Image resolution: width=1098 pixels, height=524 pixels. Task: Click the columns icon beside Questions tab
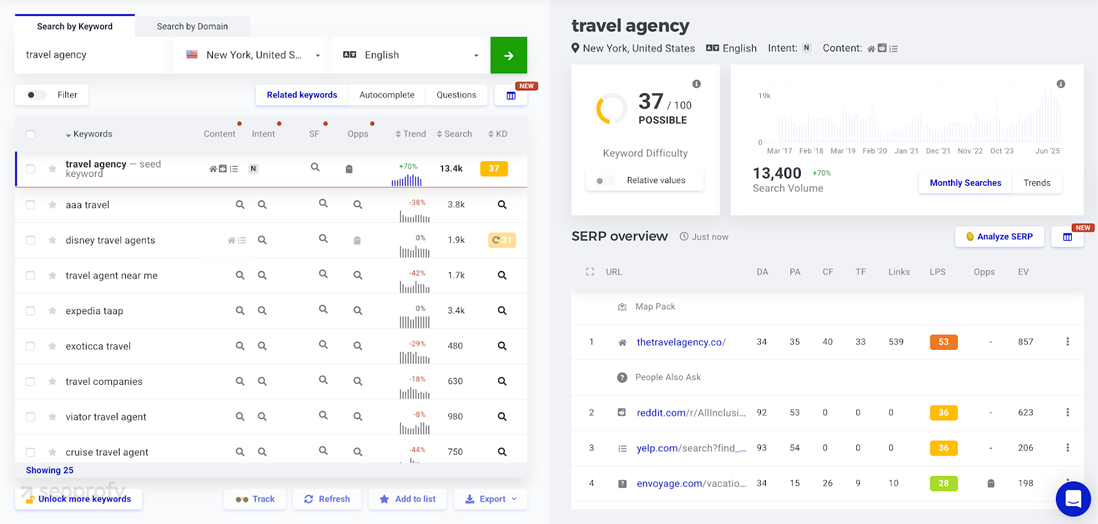coord(511,95)
